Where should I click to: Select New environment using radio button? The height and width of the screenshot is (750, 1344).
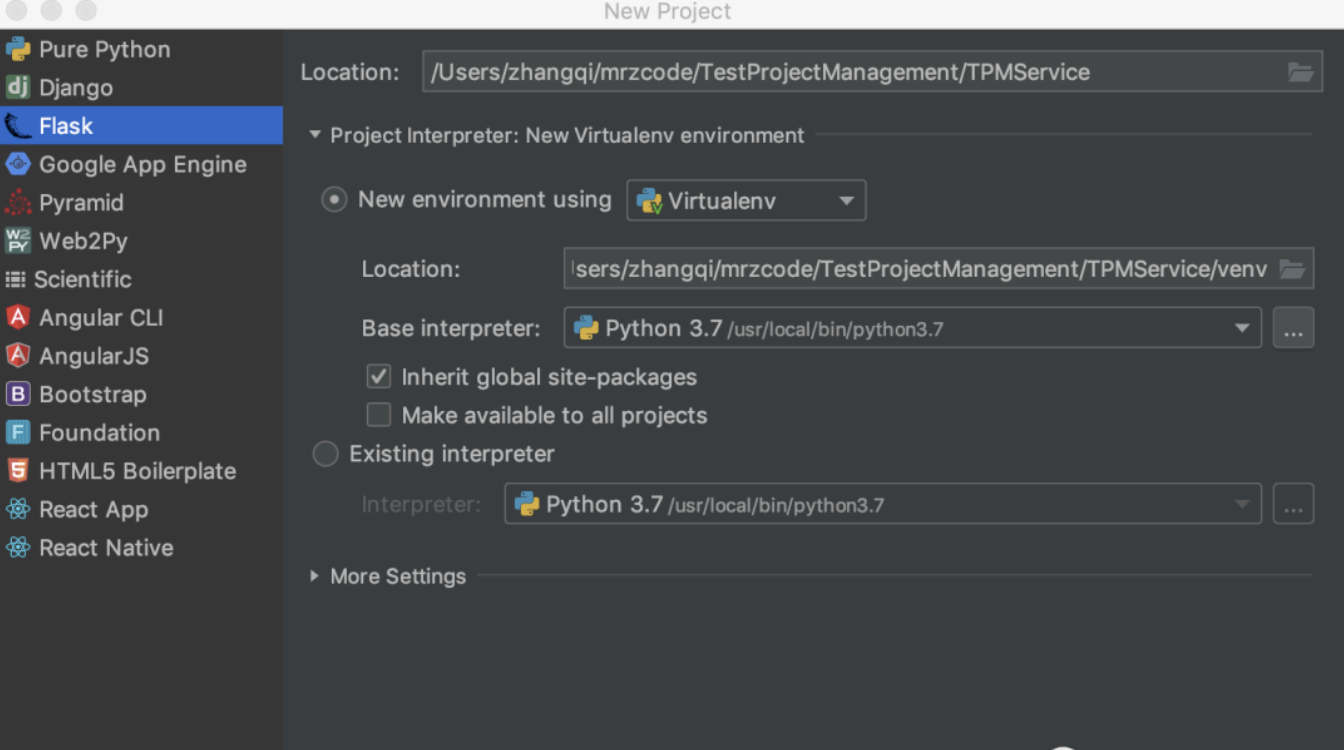(x=334, y=200)
